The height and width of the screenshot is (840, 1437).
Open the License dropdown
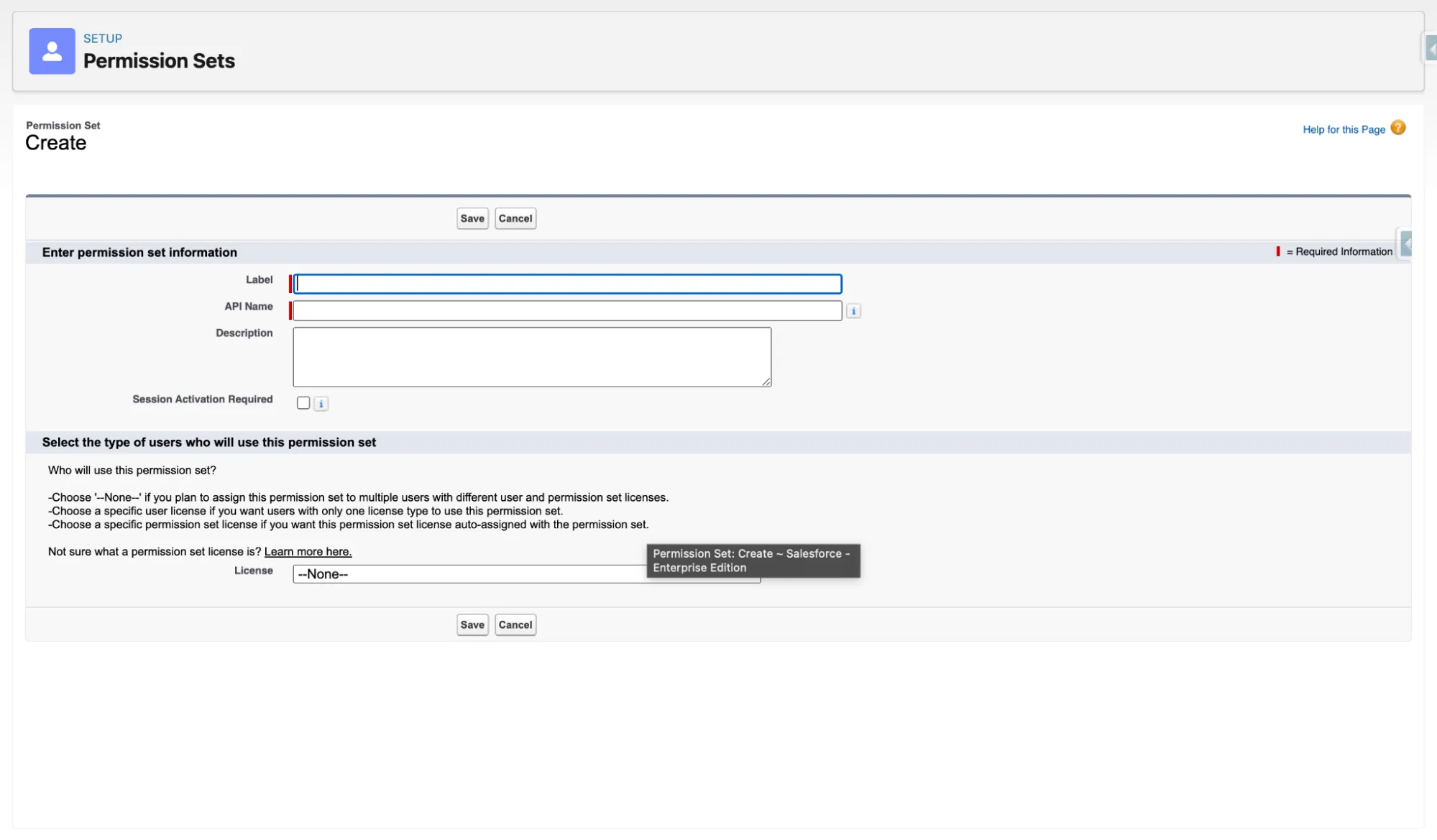point(467,574)
